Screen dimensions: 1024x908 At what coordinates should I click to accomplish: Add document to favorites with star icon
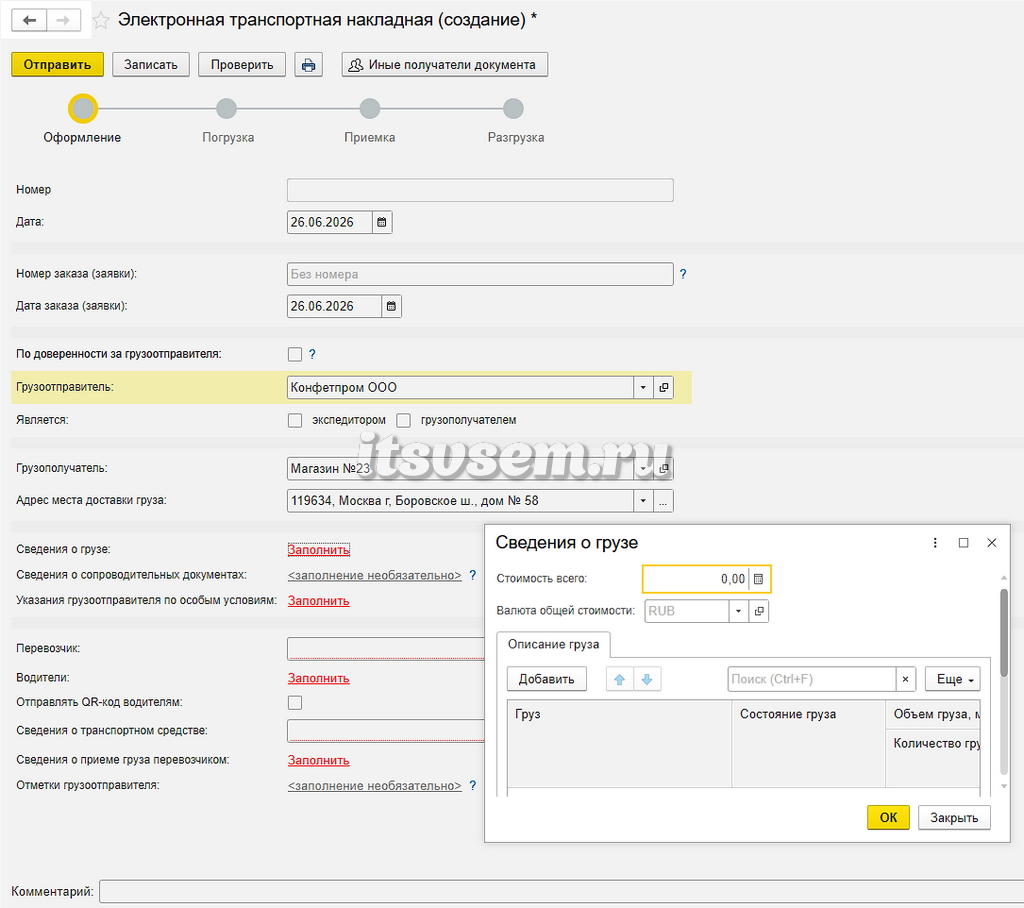pyautogui.click(x=101, y=20)
